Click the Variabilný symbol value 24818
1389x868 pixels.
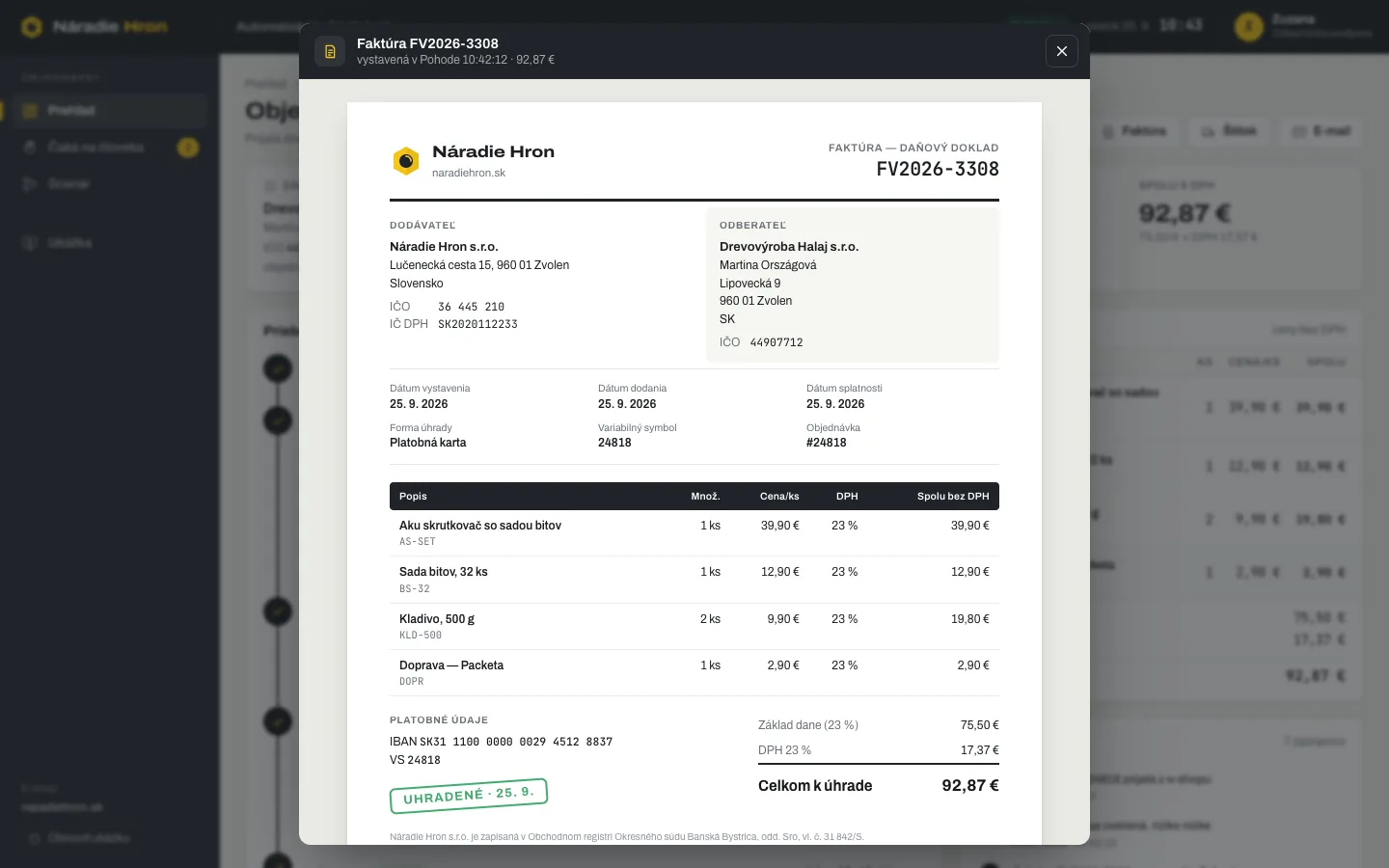click(614, 443)
